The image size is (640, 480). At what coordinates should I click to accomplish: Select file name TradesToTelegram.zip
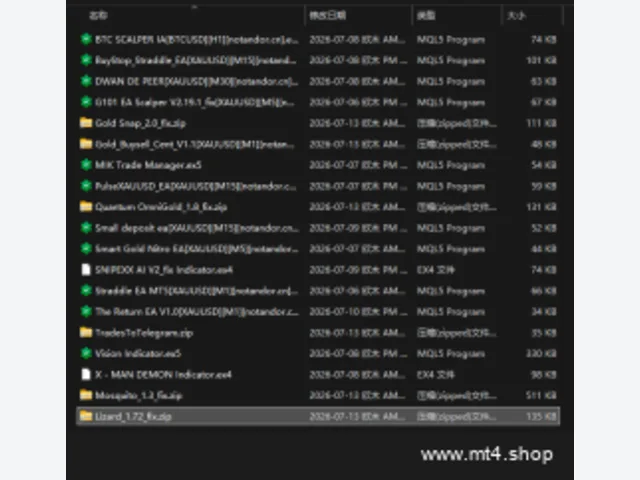click(144, 333)
